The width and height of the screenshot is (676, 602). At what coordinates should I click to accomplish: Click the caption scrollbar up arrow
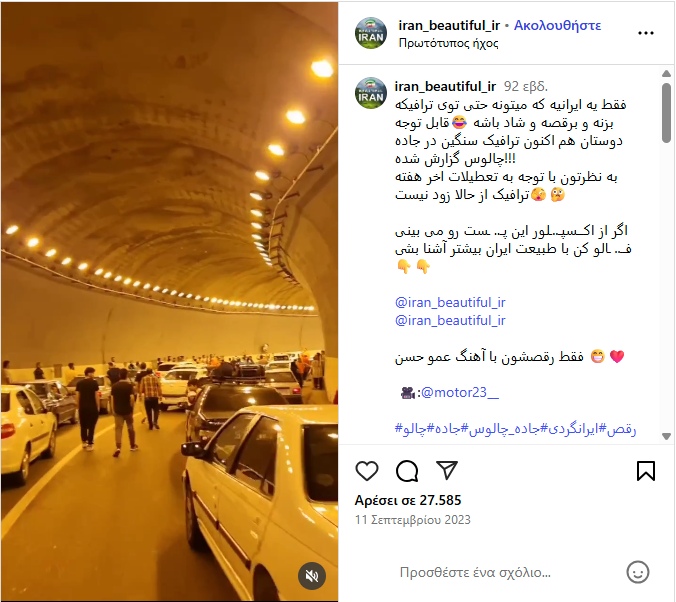666,73
